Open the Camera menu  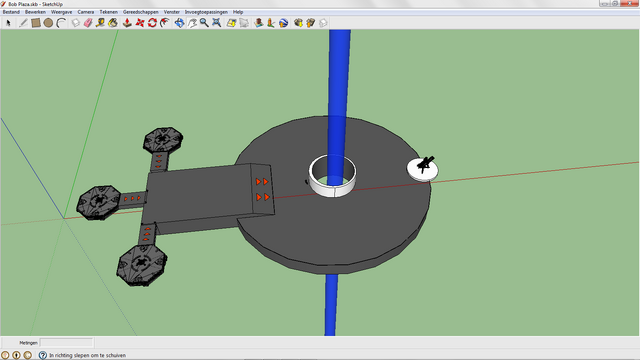(86, 12)
